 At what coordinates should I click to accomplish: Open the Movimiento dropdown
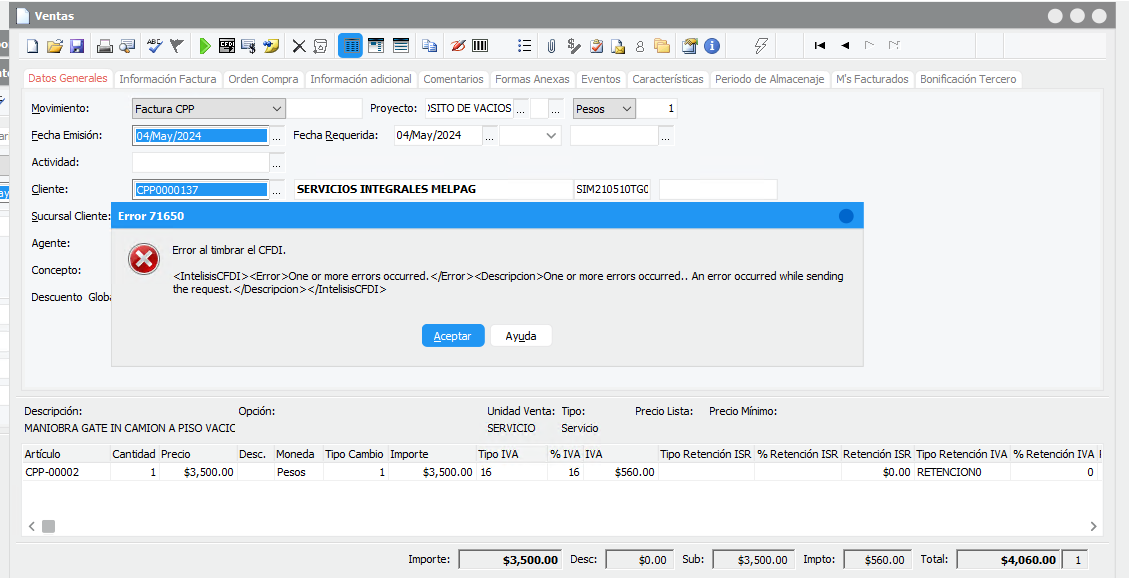click(x=276, y=109)
